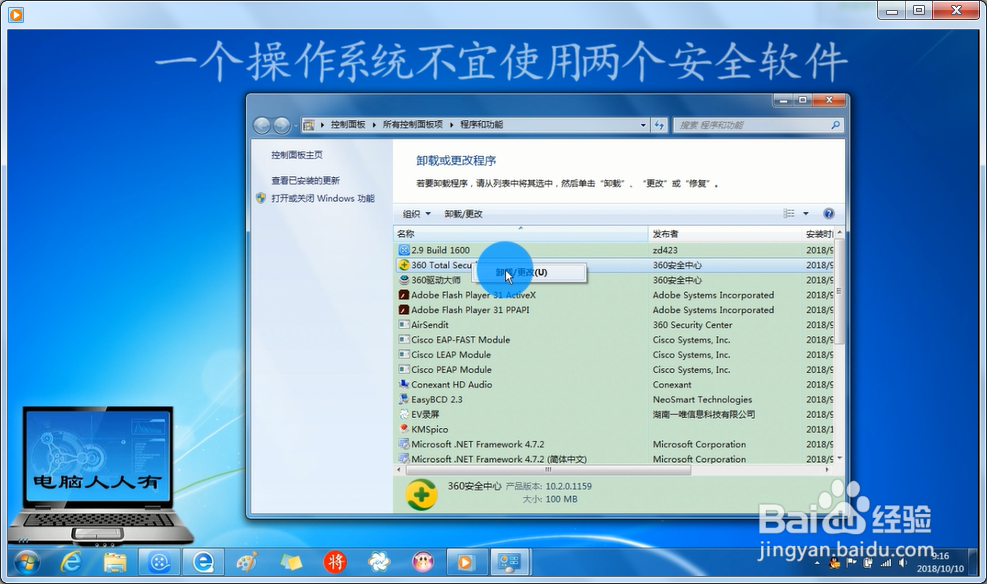Click the control panel icon in address bar
The image size is (987, 584).
[x=308, y=125]
